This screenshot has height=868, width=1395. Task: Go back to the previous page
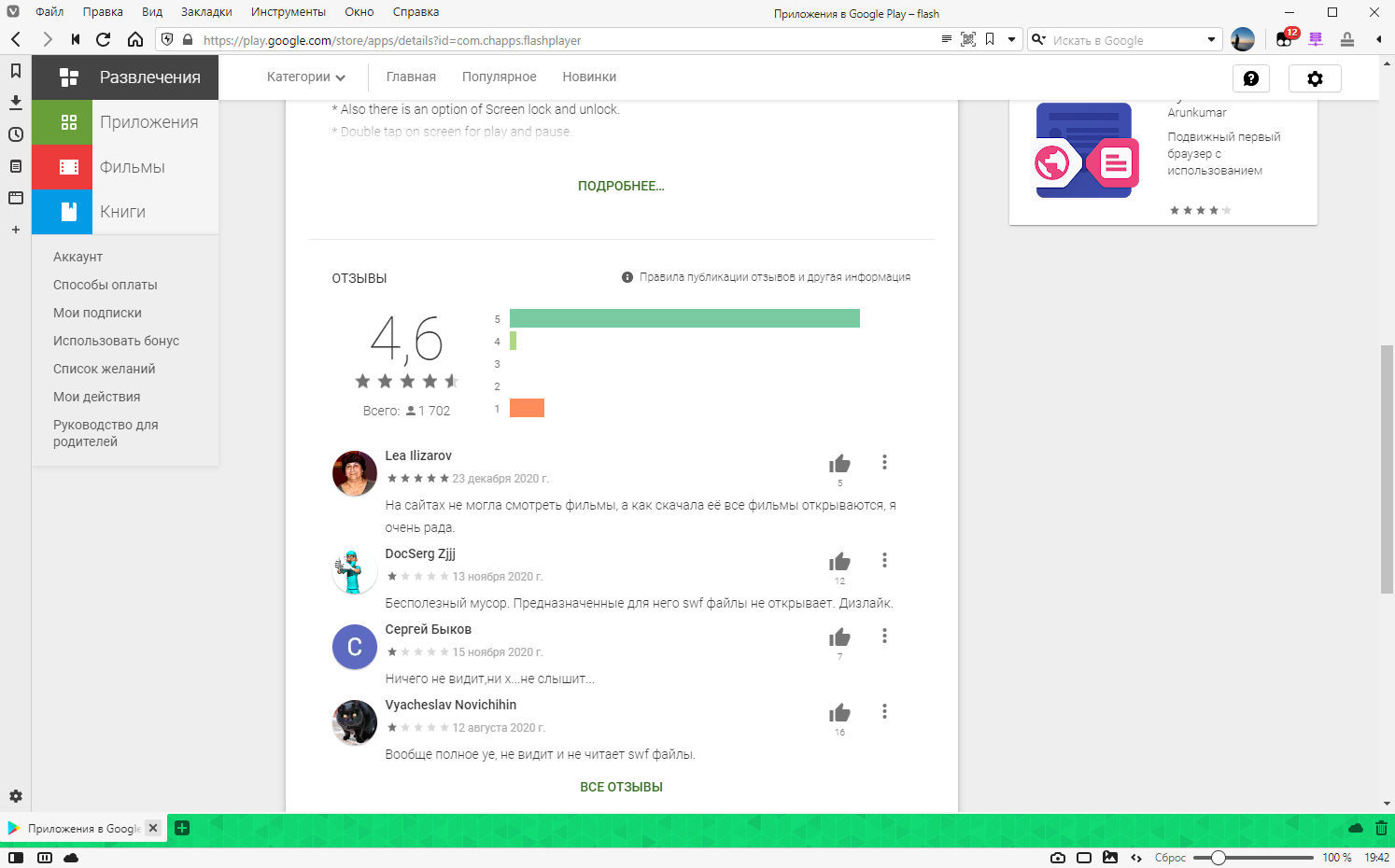coord(16,39)
